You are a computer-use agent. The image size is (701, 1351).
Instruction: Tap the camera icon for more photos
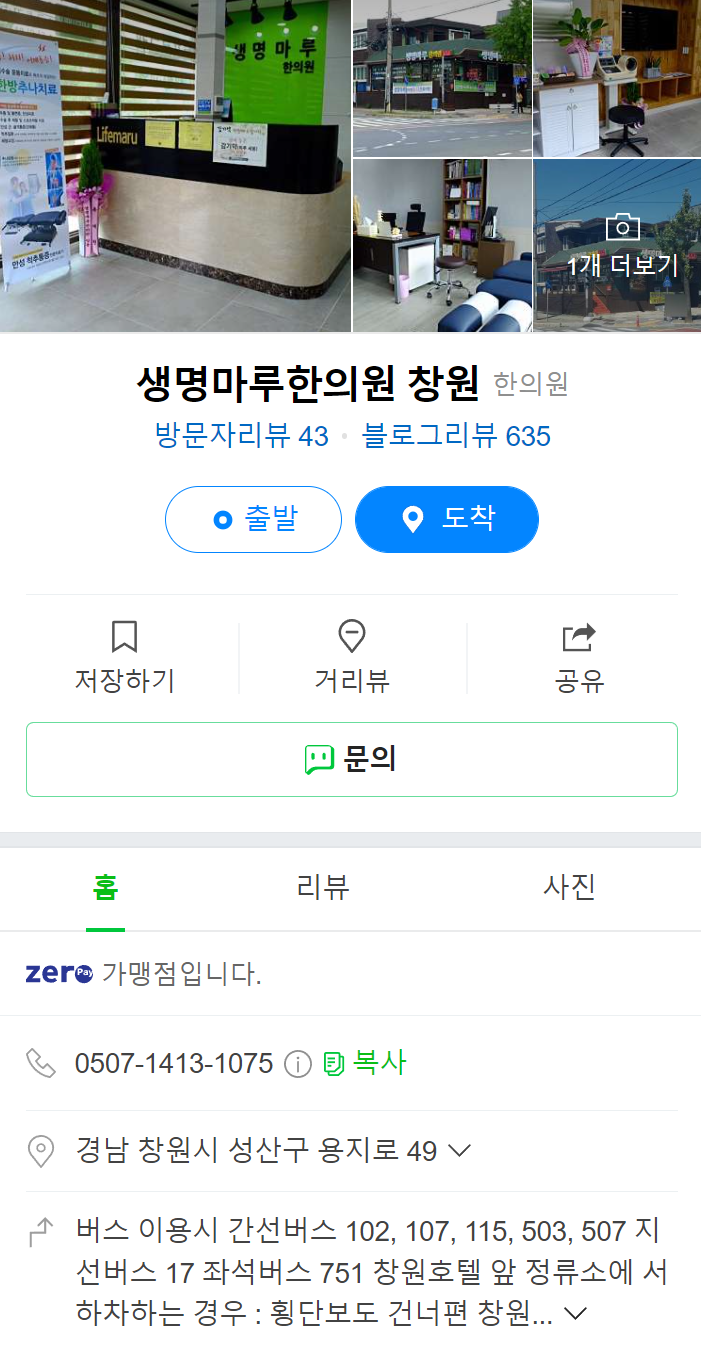point(622,226)
